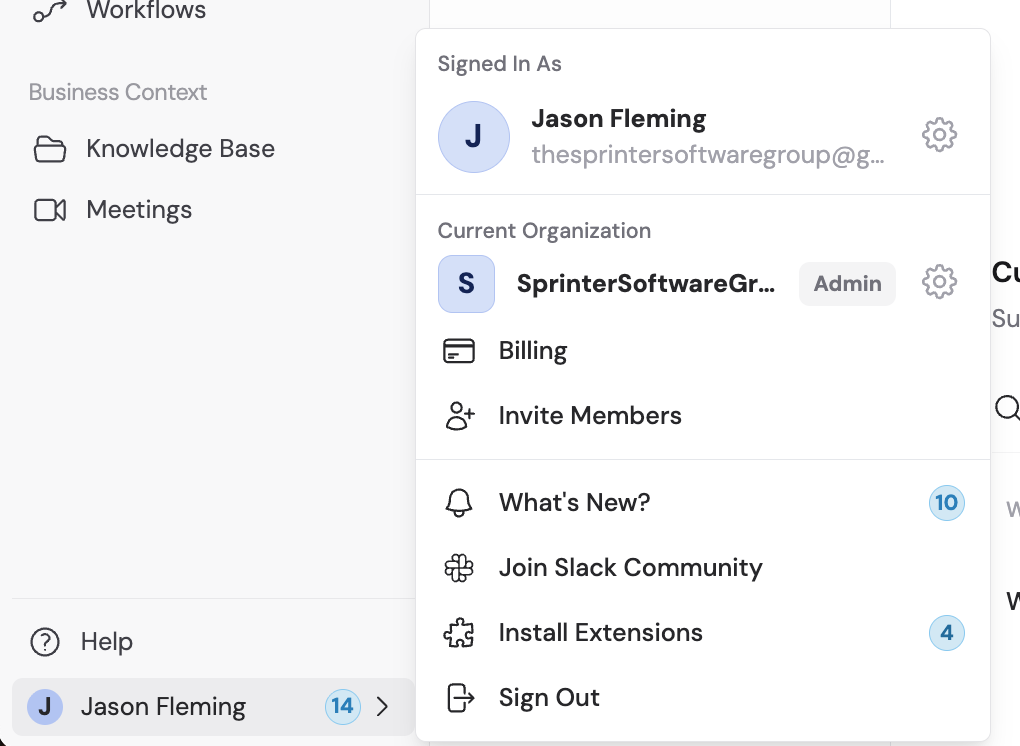Select the Workflows icon in sidebar

45,8
